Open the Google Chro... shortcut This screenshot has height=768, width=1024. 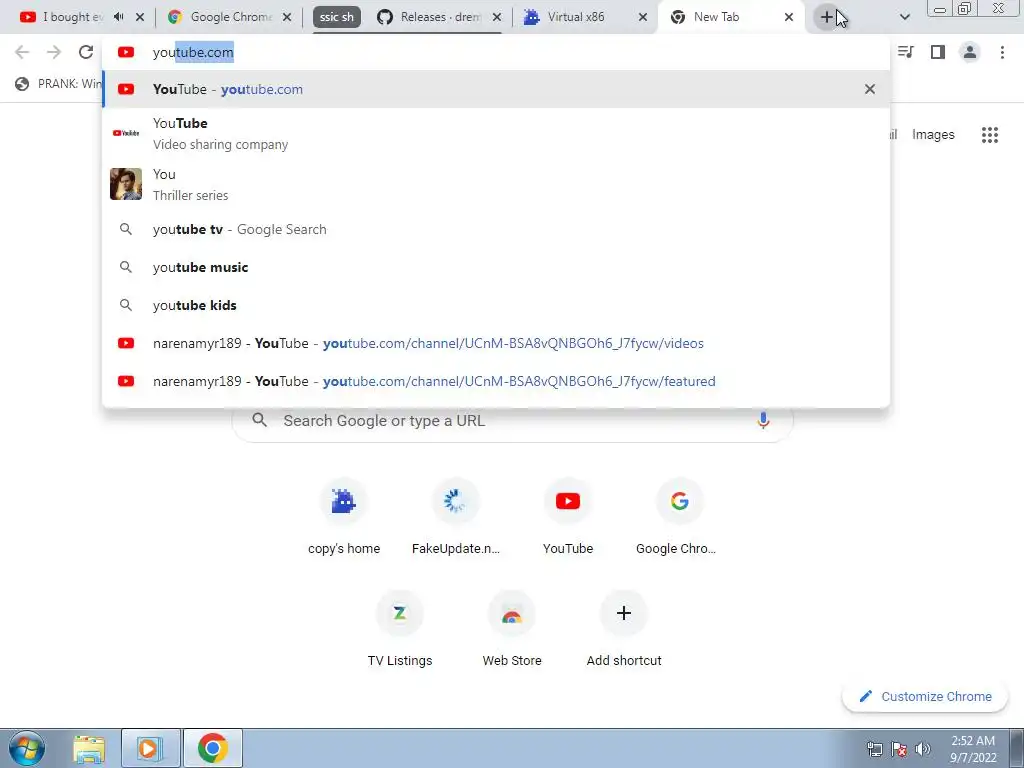point(679,517)
